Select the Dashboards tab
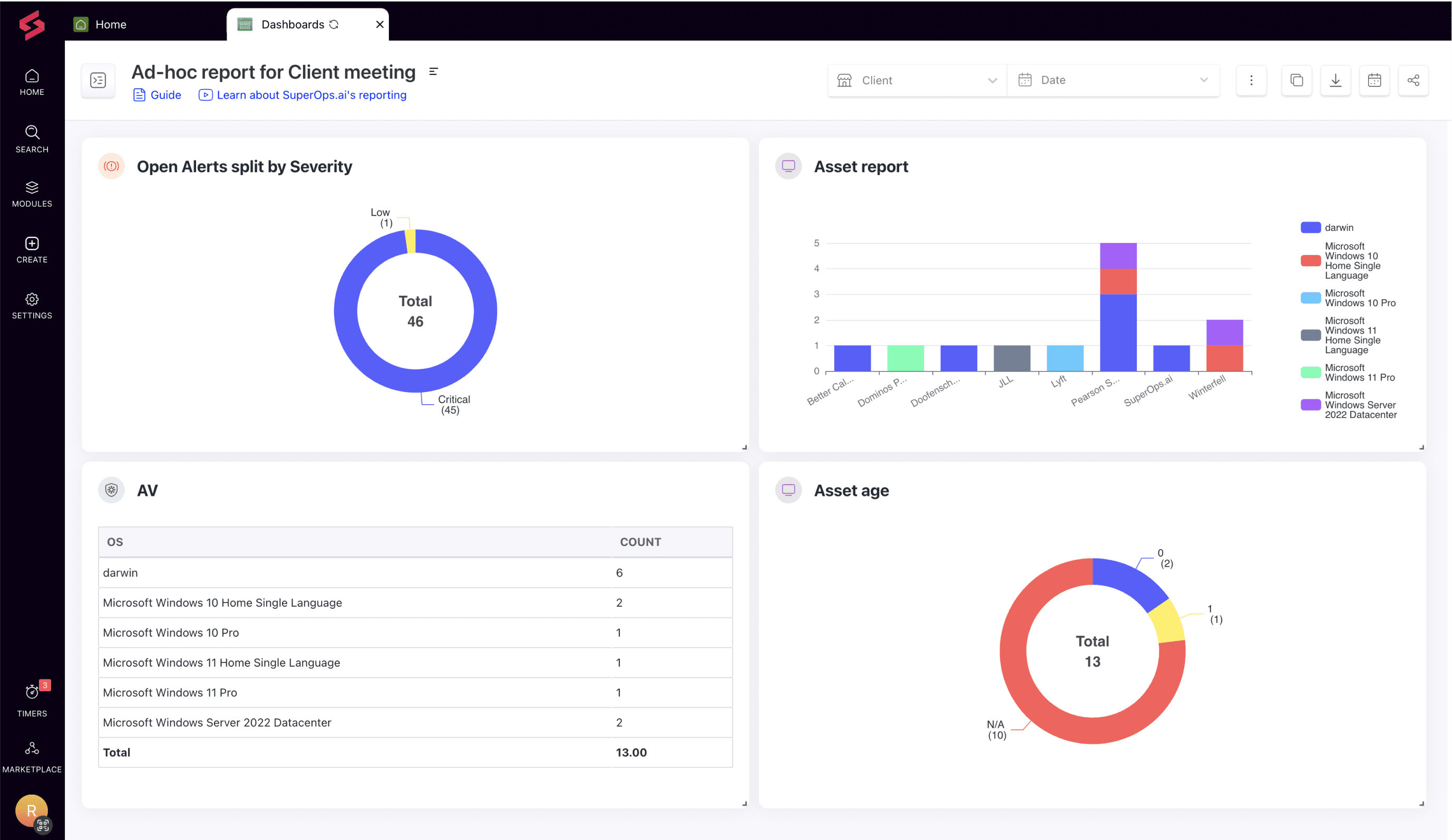The image size is (1452, 840). (x=293, y=24)
